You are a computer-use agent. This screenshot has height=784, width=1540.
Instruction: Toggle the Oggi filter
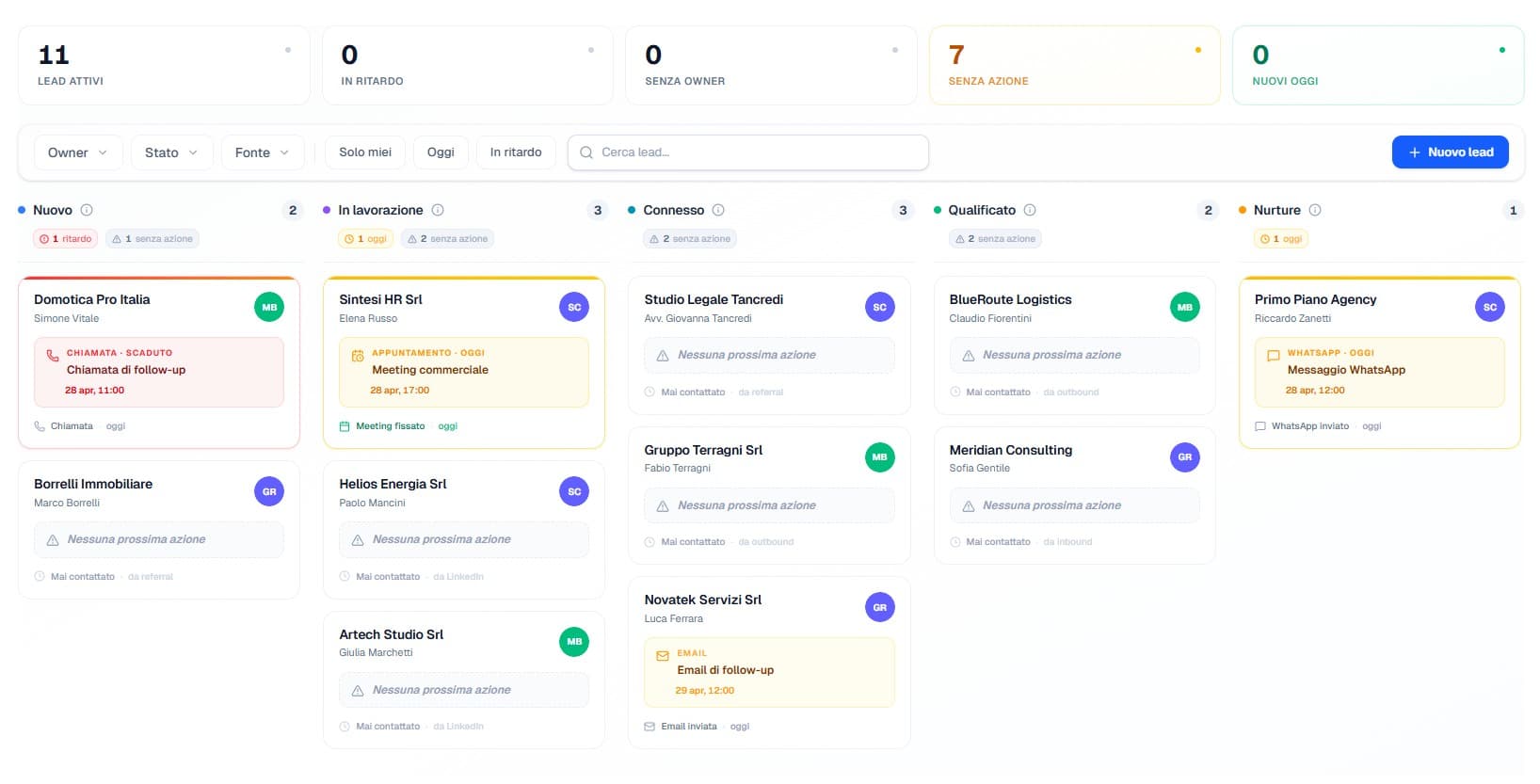[x=441, y=152]
